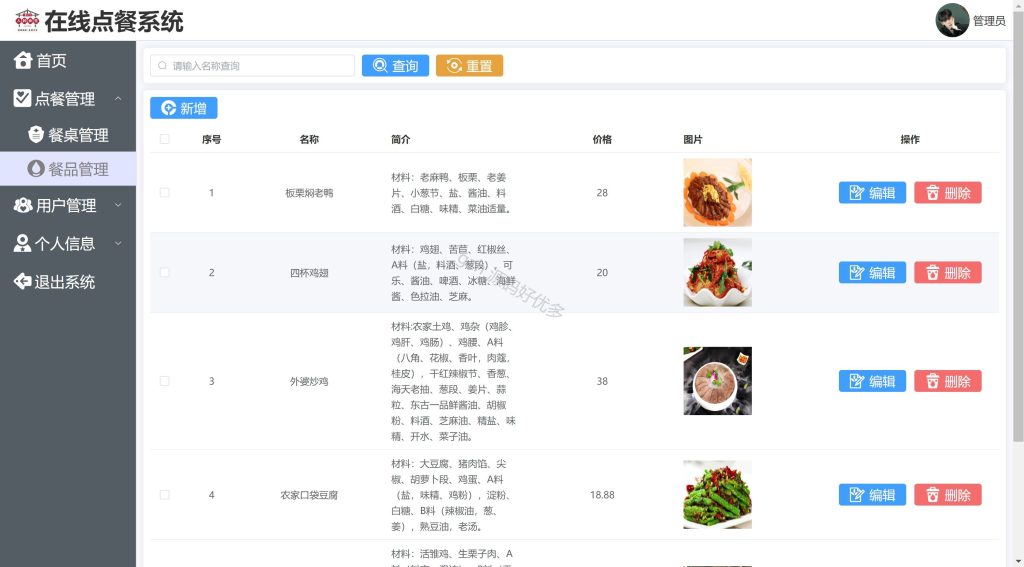Viewport: 1024px width, 567px height.
Task: Click the checkmark icon beside 点餐管理
Action: (x=22, y=99)
